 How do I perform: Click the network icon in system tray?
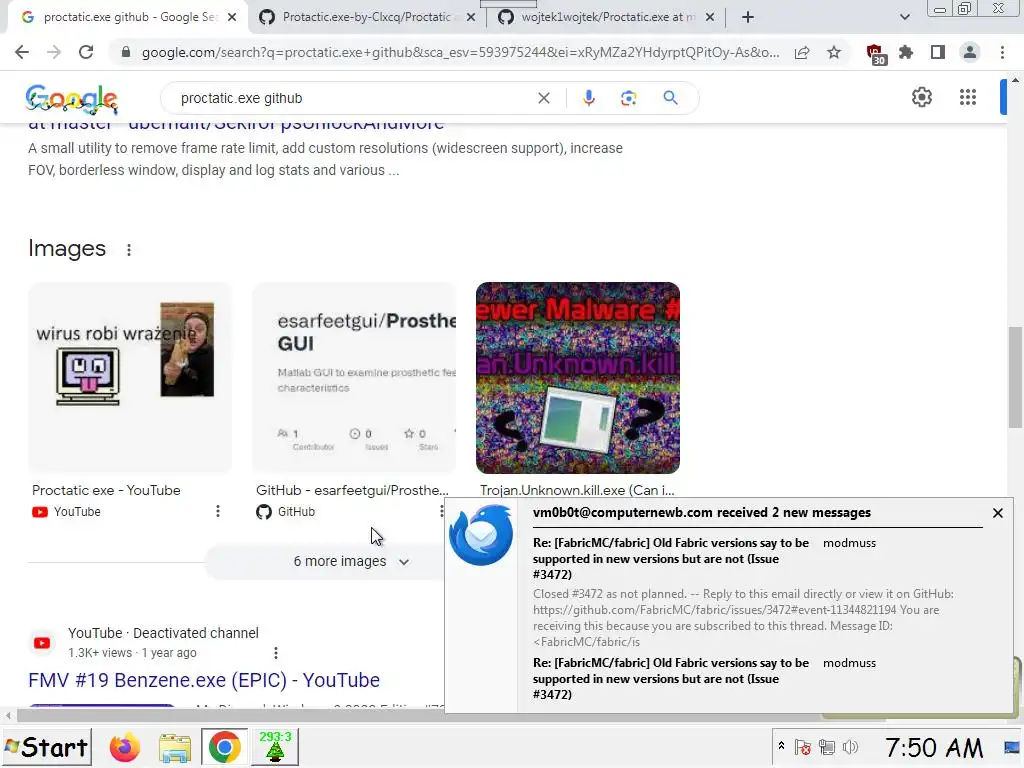[827, 746]
